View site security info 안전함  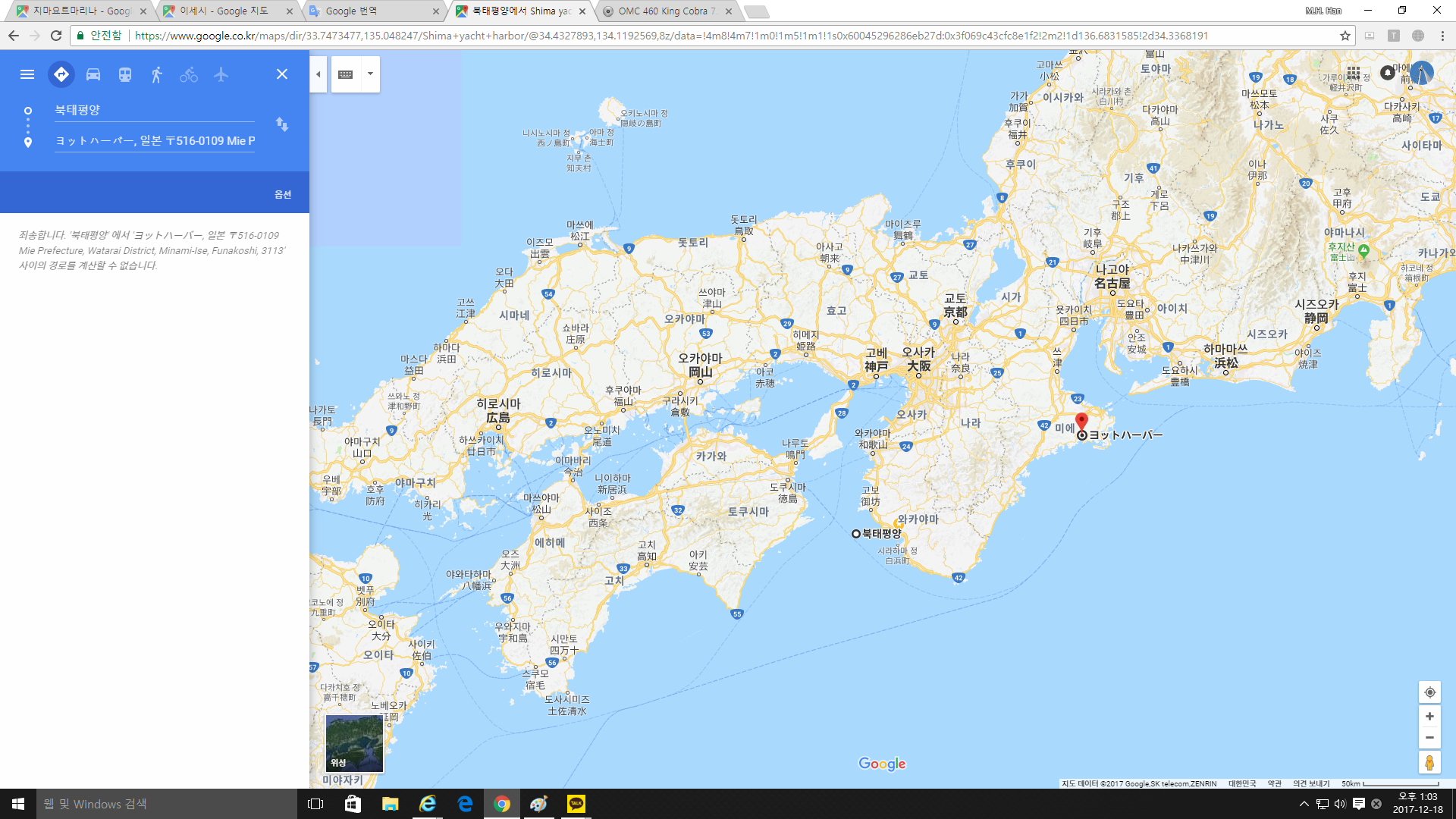pos(99,36)
